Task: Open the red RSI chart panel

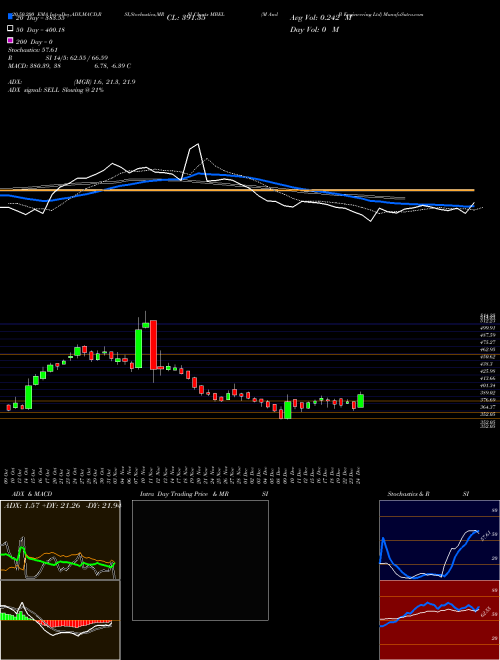Action: [x=439, y=620]
